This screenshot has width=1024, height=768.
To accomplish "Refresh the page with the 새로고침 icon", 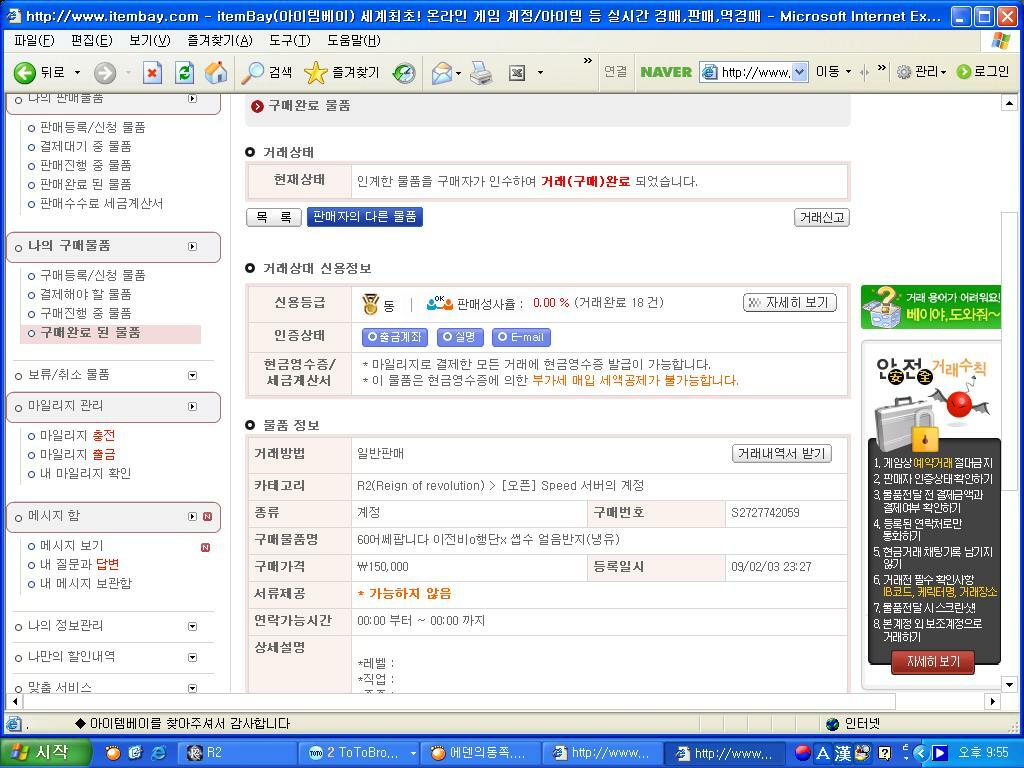I will 184,72.
